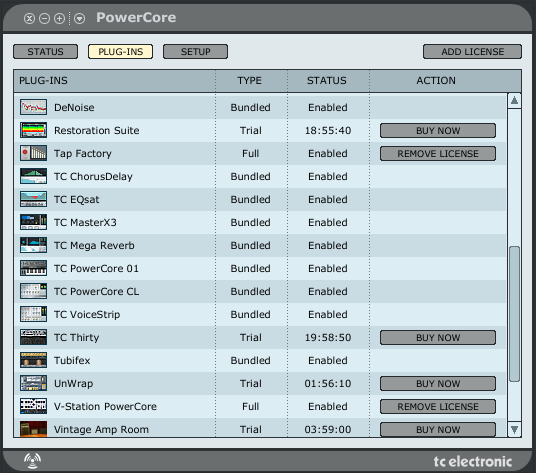The image size is (536, 473).
Task: Select the Vintage Amp Room name
Action: [x=101, y=430]
